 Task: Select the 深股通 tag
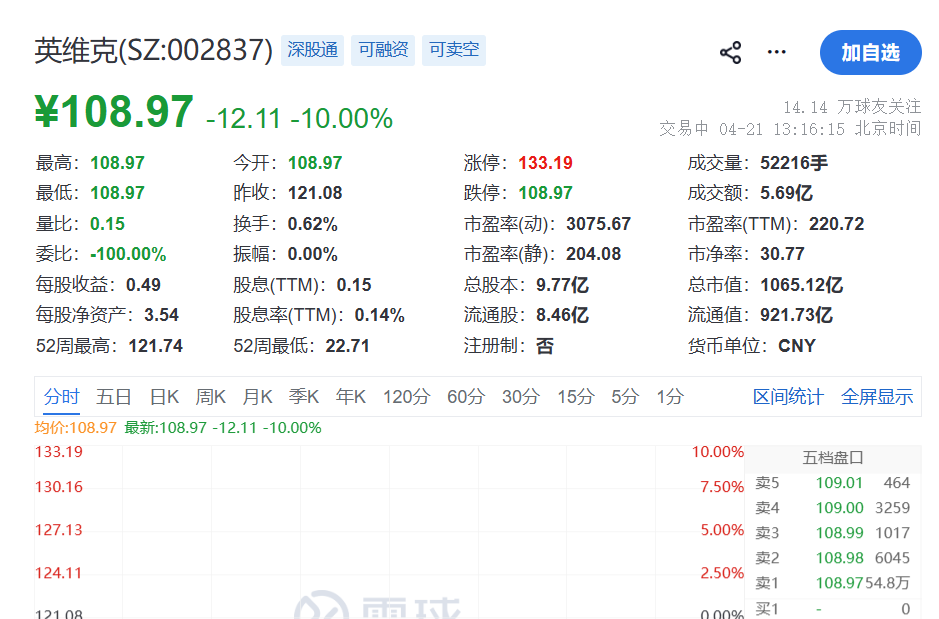tap(312, 50)
